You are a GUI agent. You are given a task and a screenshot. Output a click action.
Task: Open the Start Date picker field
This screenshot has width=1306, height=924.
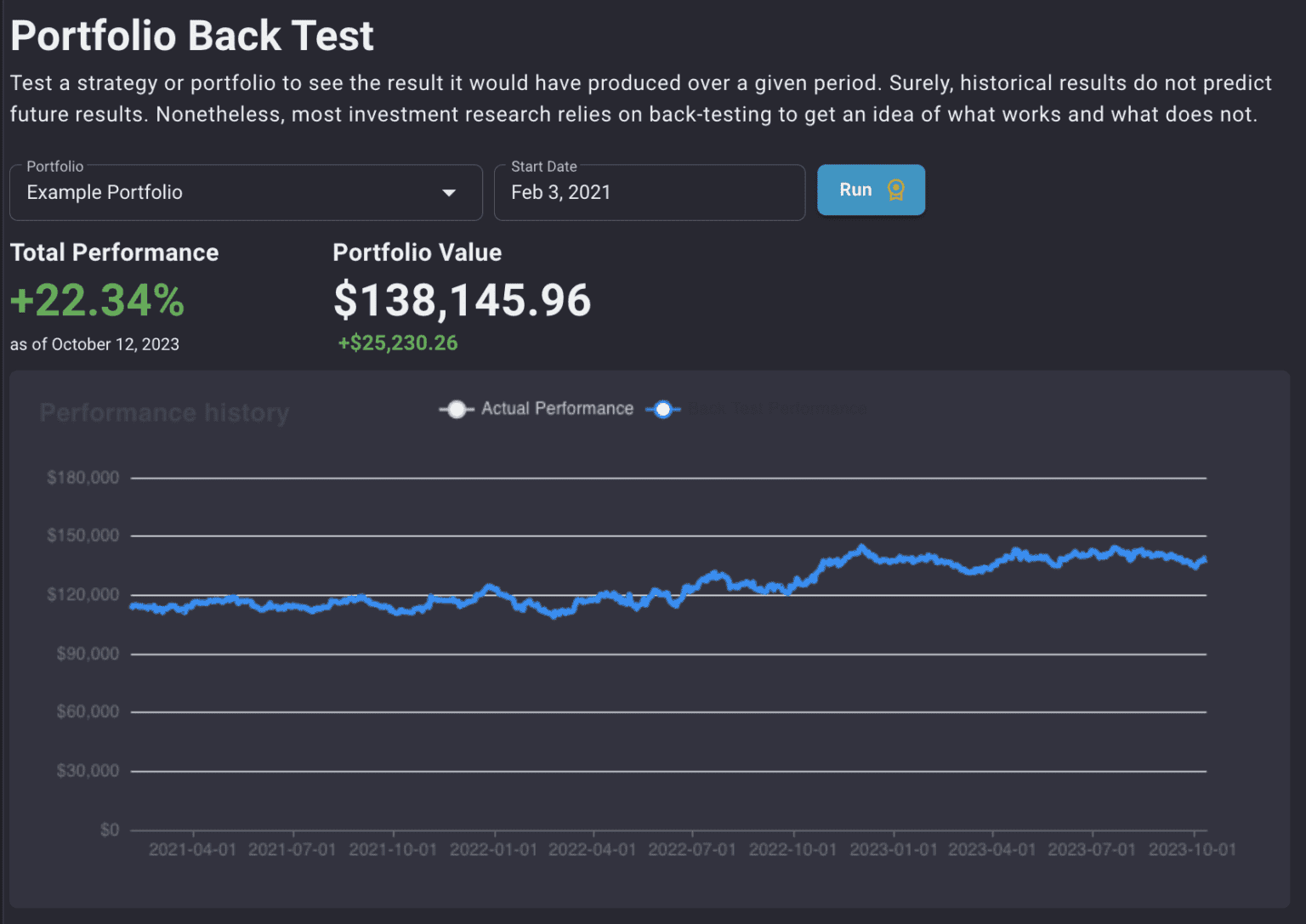point(649,193)
